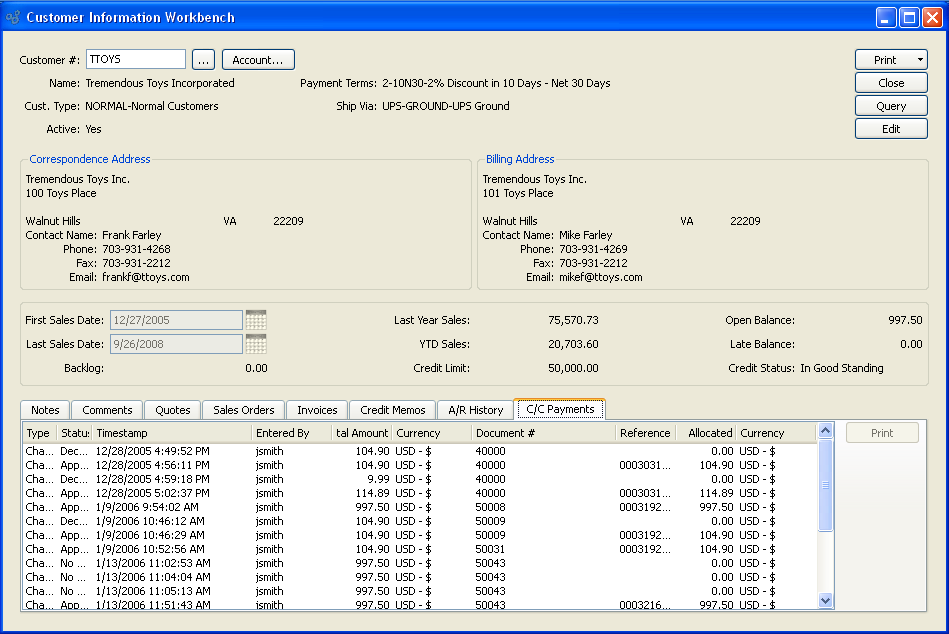Sort by the Document # column header
This screenshot has width=949, height=634.
[542, 433]
